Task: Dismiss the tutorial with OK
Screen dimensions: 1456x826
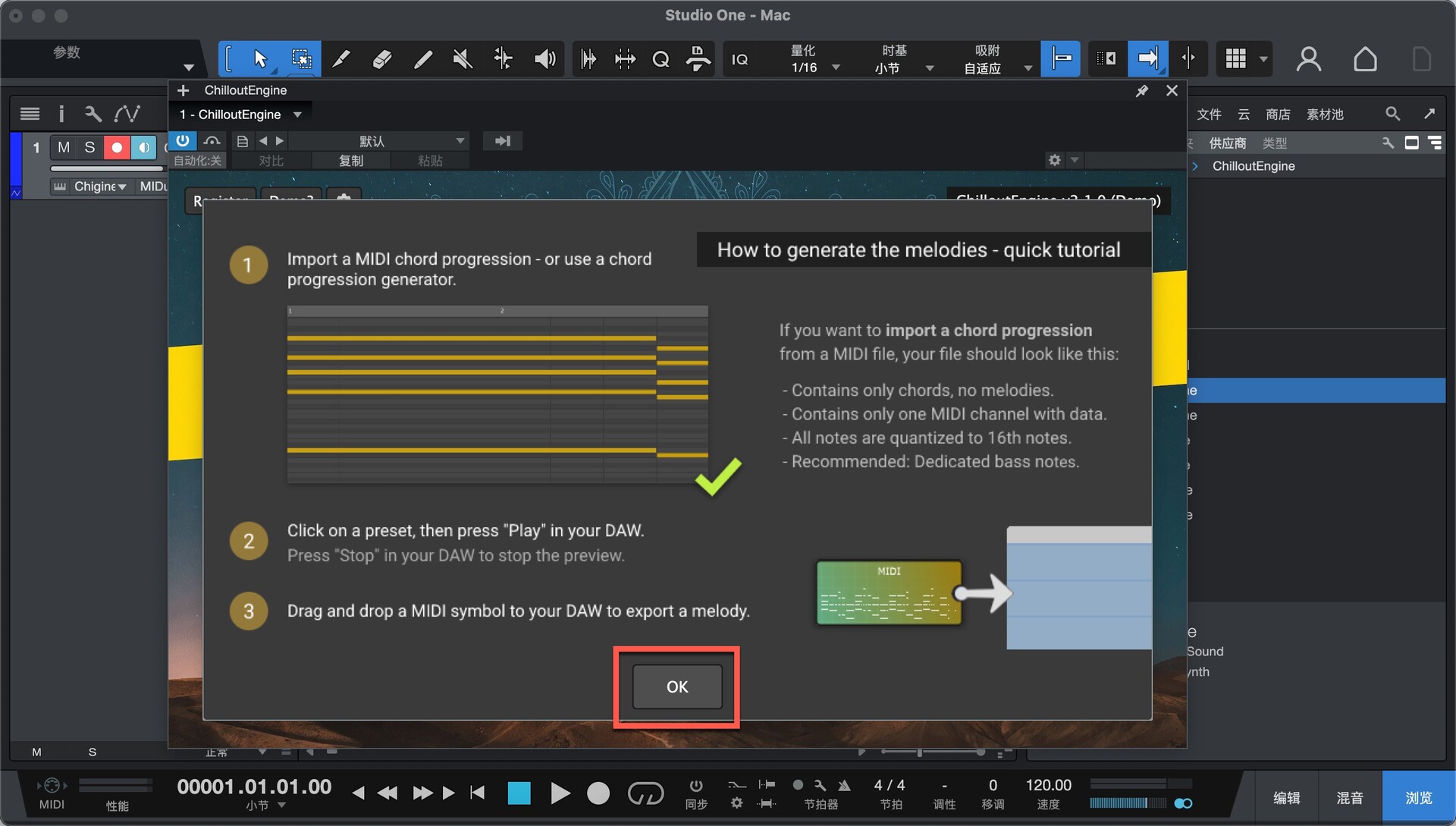Action: pyautogui.click(x=677, y=686)
